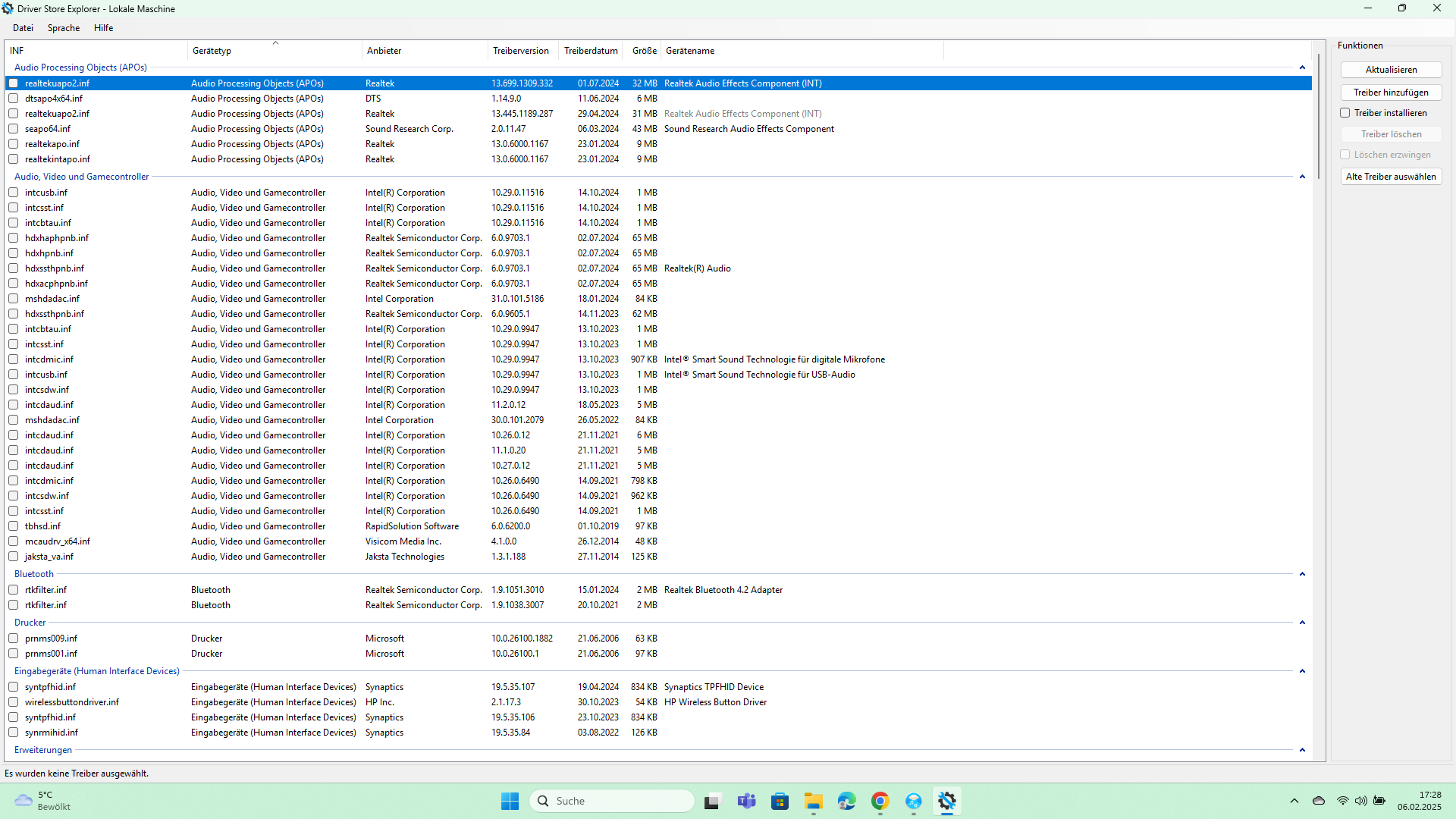This screenshot has height=819, width=1456.
Task: Check the box for wirelessbuttondriver.inf
Action: coord(14,702)
